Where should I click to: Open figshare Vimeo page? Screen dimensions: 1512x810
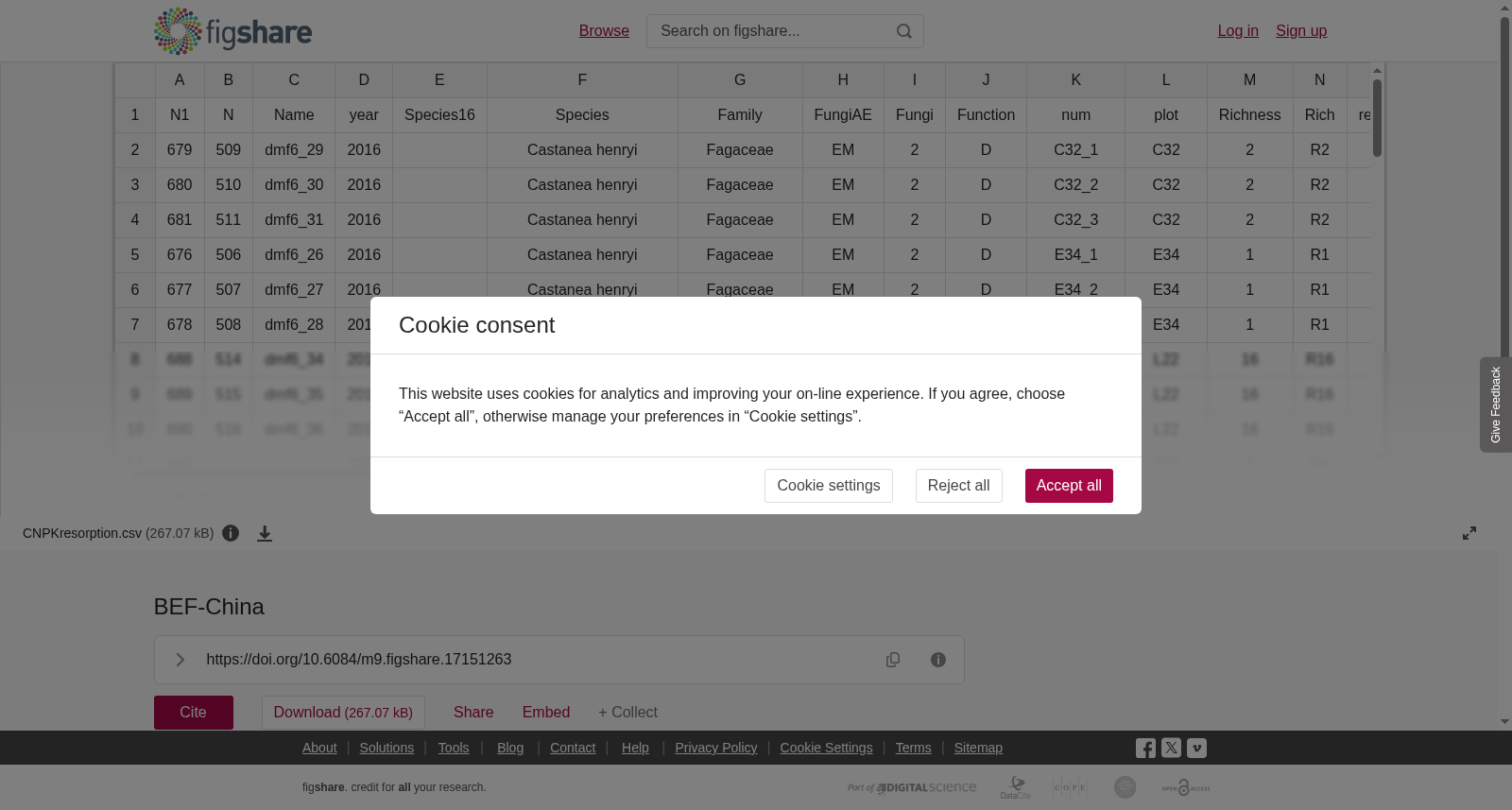(x=1196, y=748)
